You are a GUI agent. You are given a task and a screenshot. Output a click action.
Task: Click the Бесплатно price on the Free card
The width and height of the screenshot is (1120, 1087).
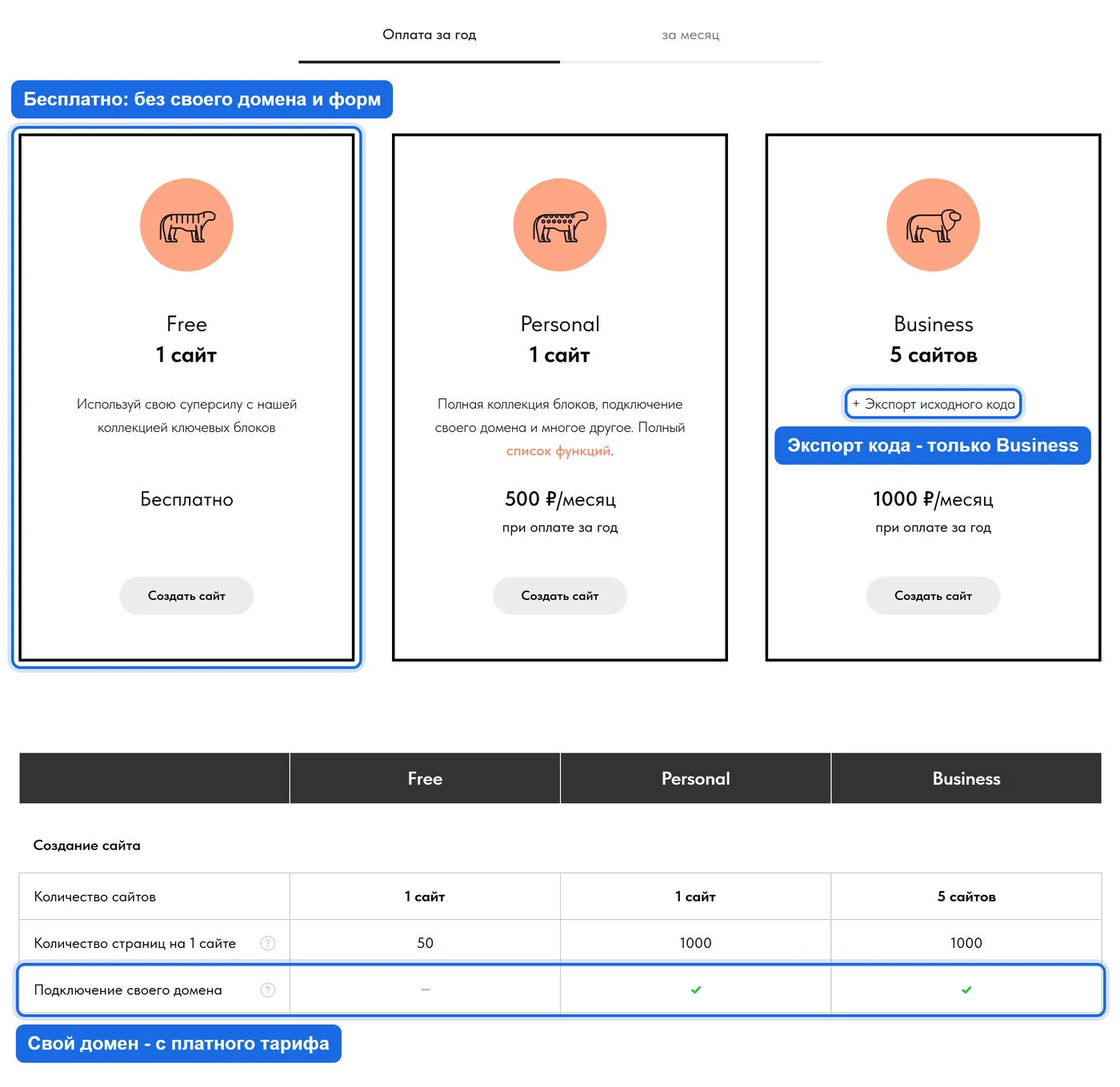[186, 500]
